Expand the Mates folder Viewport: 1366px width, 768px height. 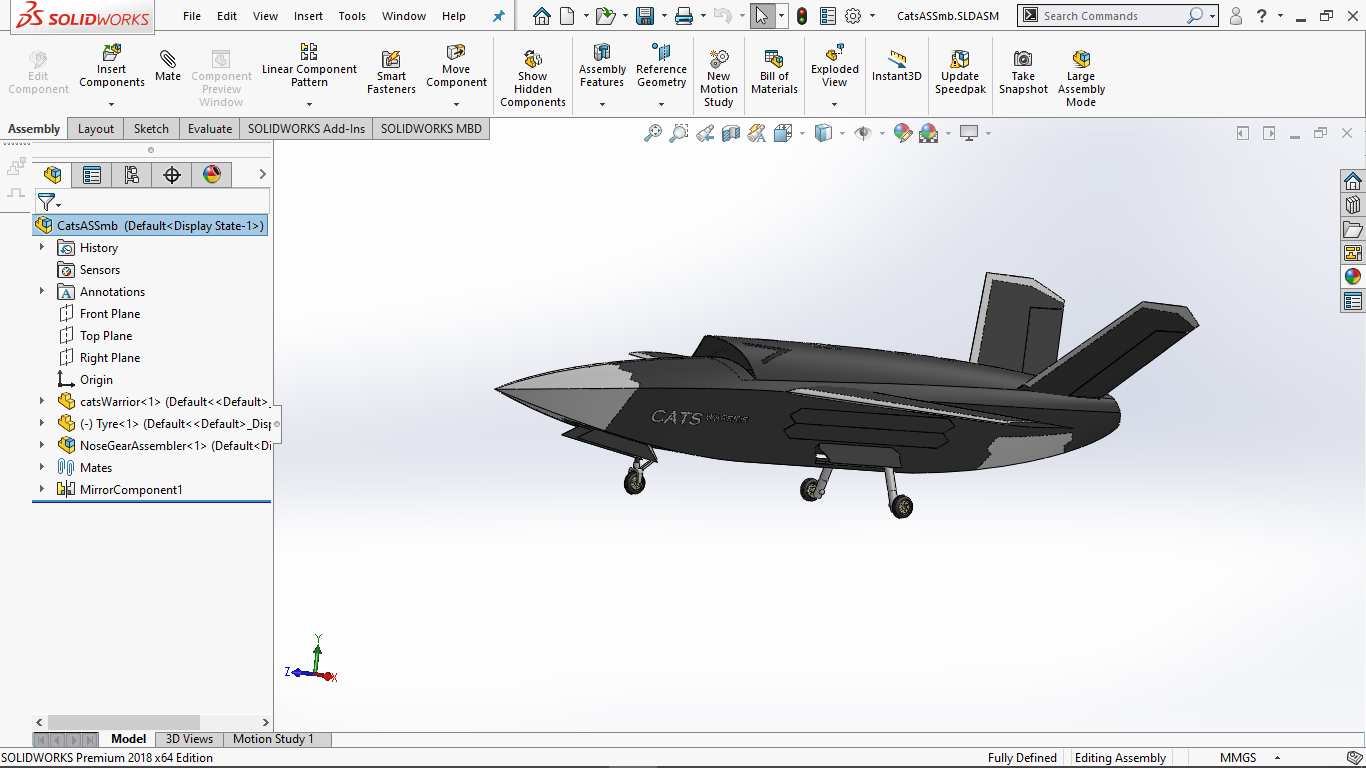[x=40, y=467]
